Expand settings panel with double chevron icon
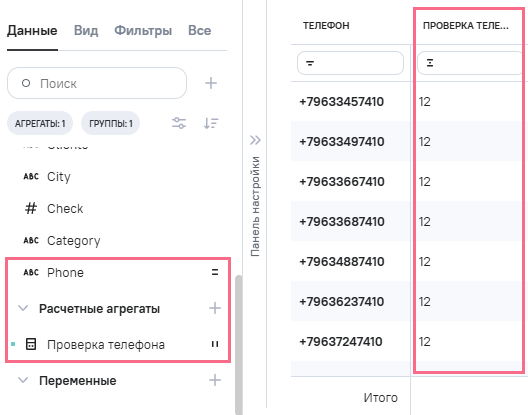Image resolution: width=528 pixels, height=415 pixels. tap(255, 140)
